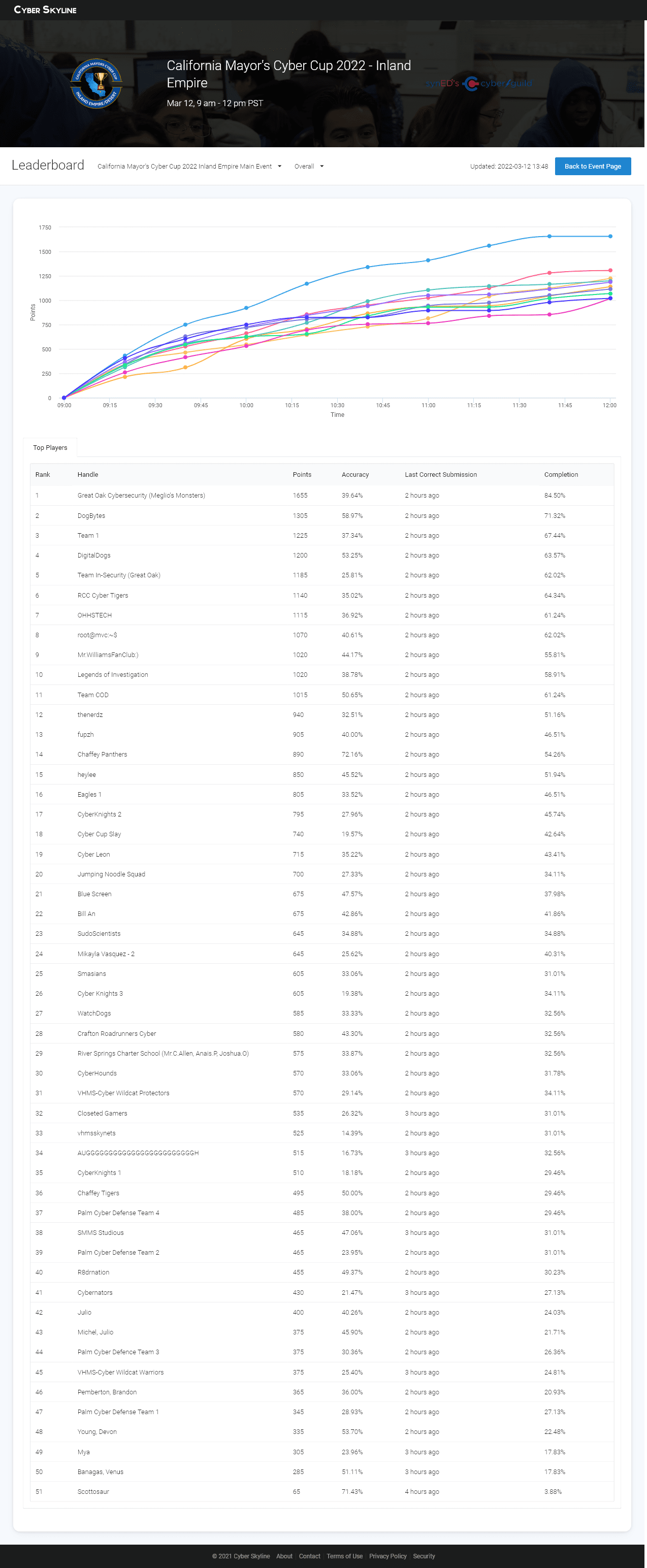
Task: Click the Cyber Skyline logo in header
Action: (x=45, y=10)
